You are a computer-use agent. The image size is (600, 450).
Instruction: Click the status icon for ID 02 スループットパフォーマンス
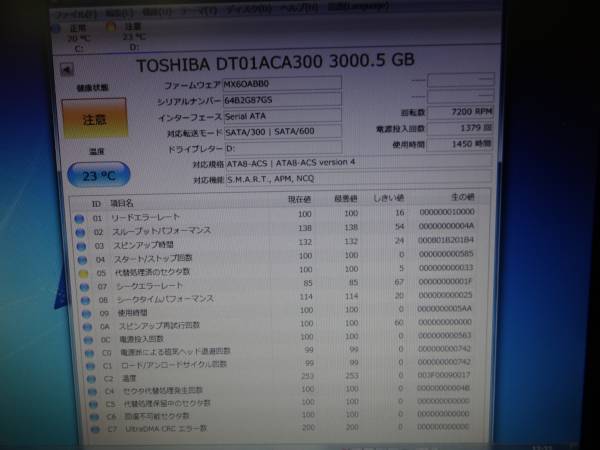coord(80,232)
